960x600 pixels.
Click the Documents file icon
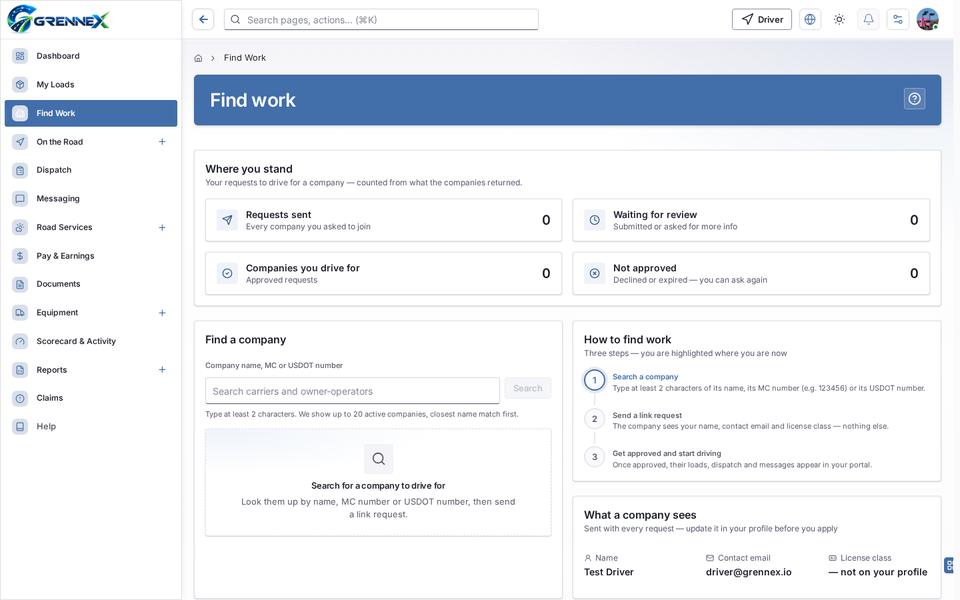click(20, 284)
